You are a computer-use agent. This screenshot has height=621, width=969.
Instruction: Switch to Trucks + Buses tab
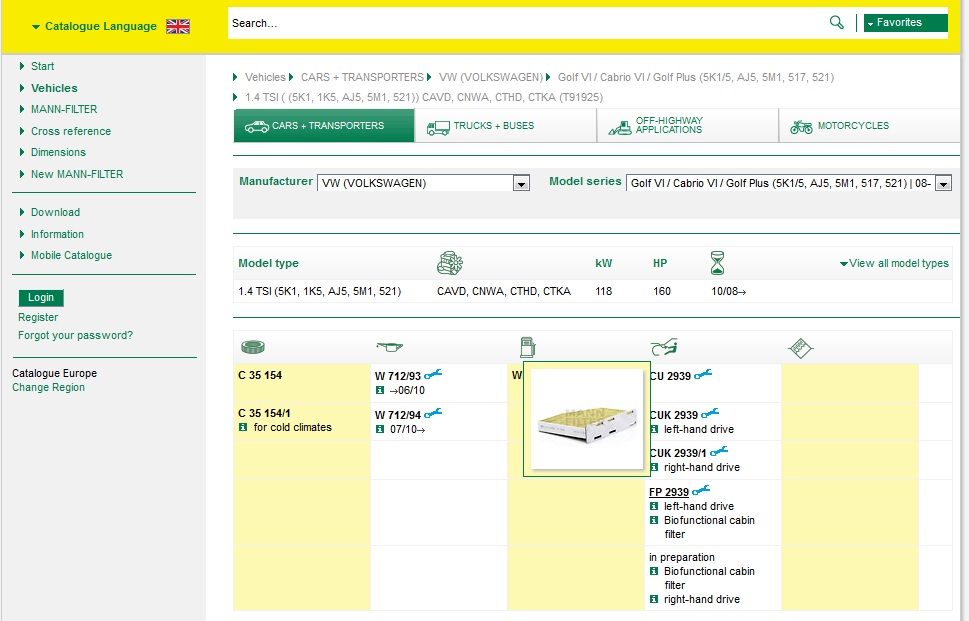click(x=506, y=125)
